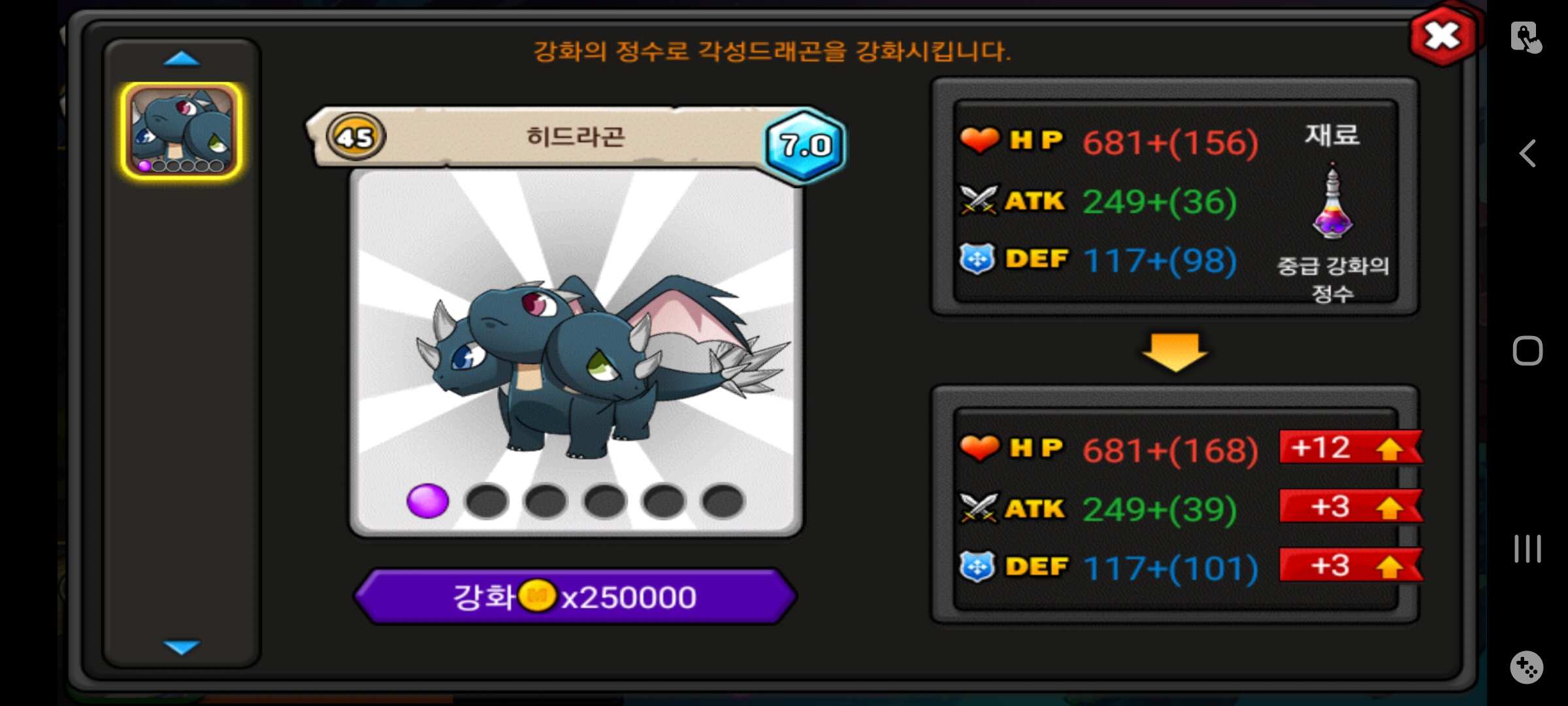Tap the blue 7.0 hexagon grade badge
Viewport: 1568px width, 706px height.
806,145
